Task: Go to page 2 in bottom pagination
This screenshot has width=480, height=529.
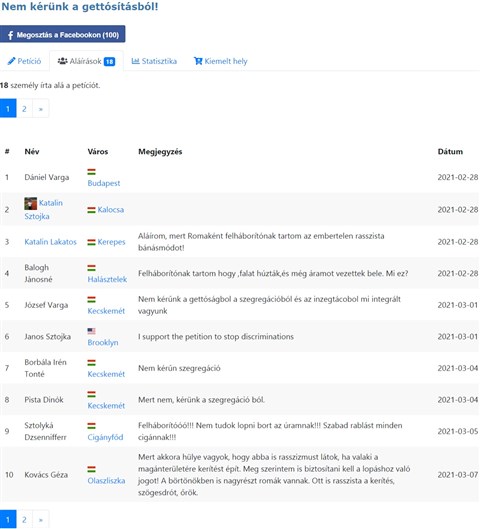Action: click(x=24, y=520)
